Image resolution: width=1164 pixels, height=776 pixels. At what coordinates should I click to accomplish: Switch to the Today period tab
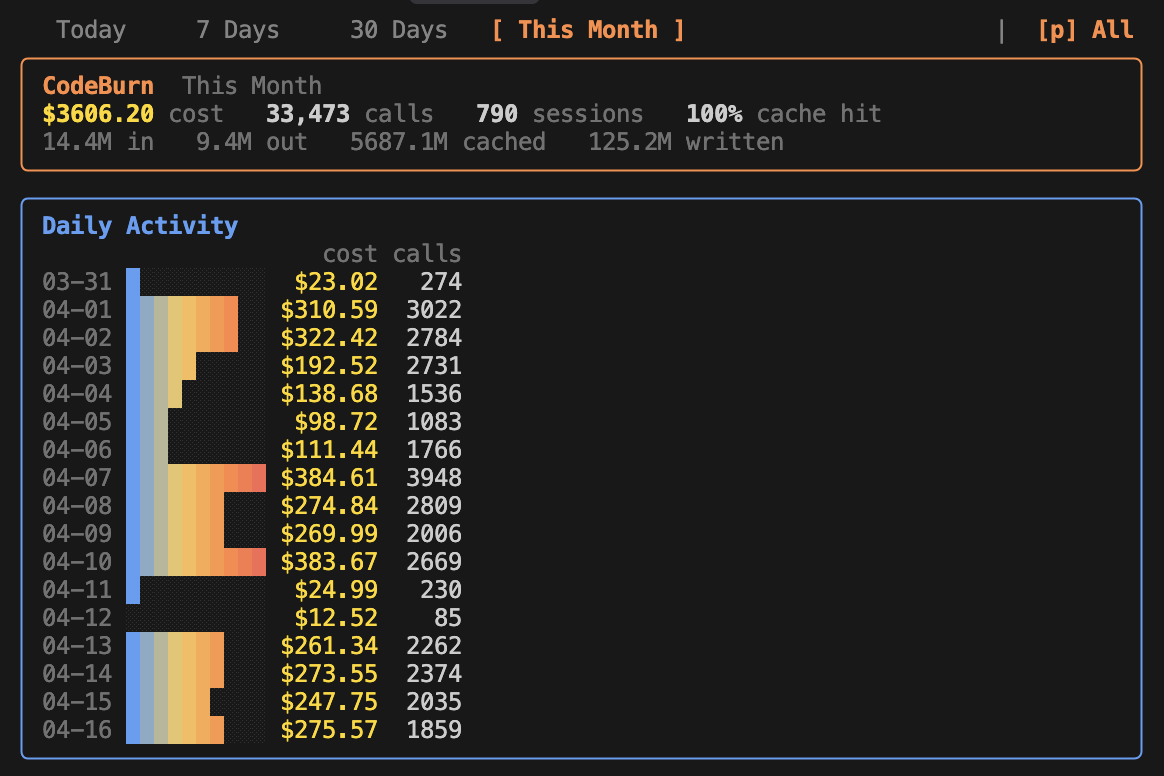click(91, 30)
